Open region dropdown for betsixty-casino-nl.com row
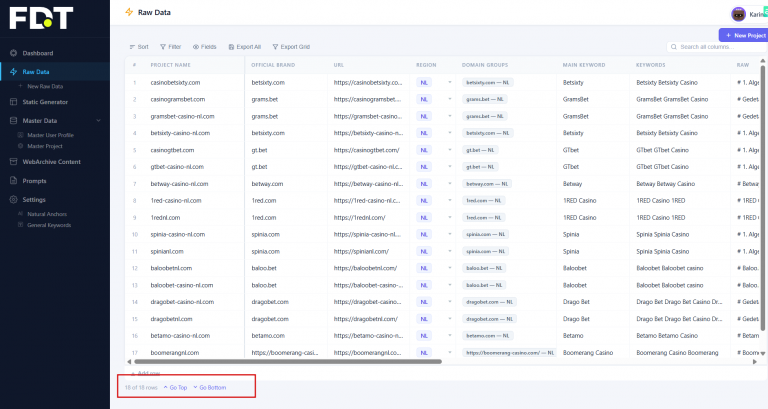The image size is (768, 409). 450,133
